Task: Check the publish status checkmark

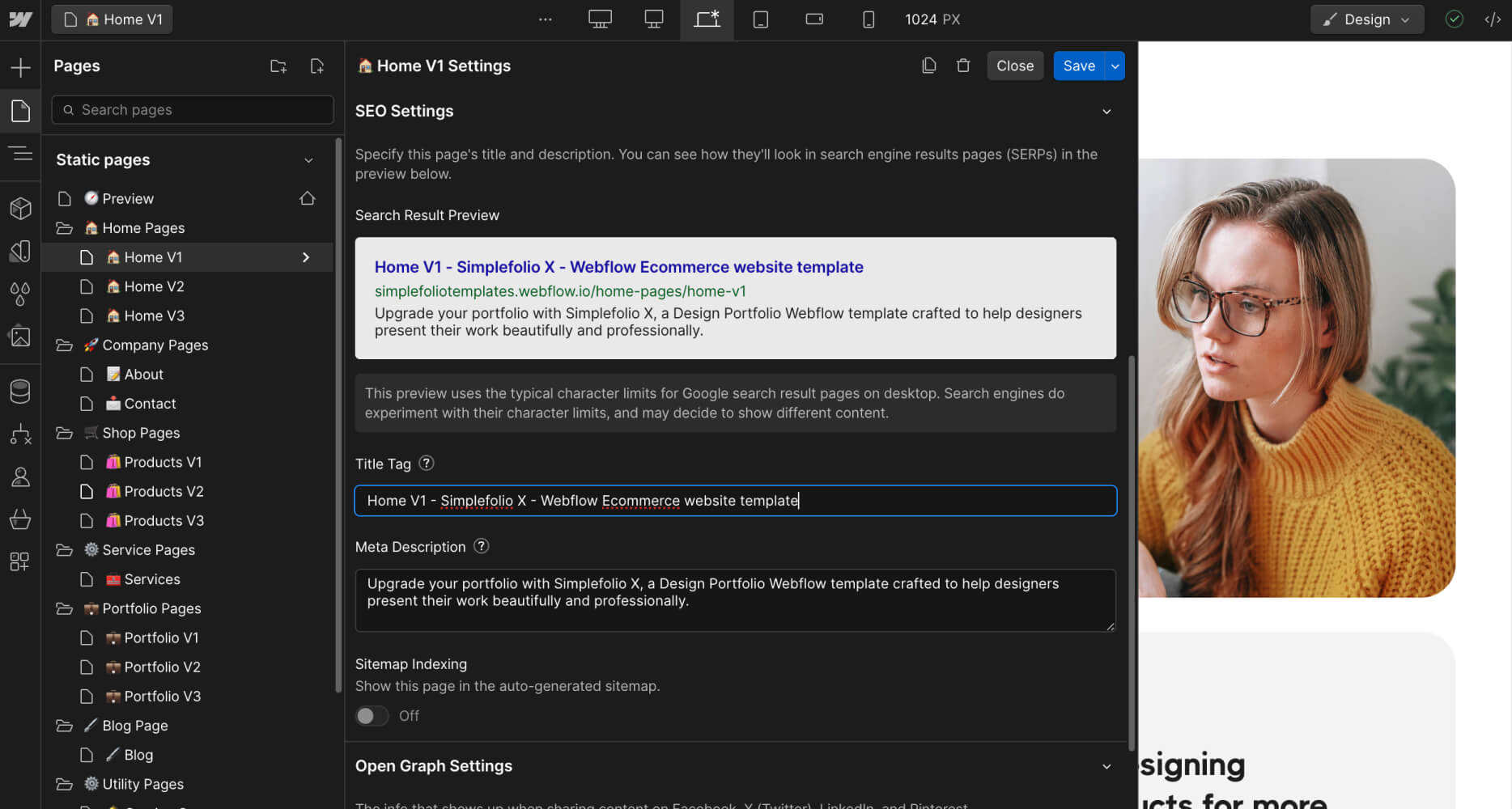Action: (x=1455, y=19)
